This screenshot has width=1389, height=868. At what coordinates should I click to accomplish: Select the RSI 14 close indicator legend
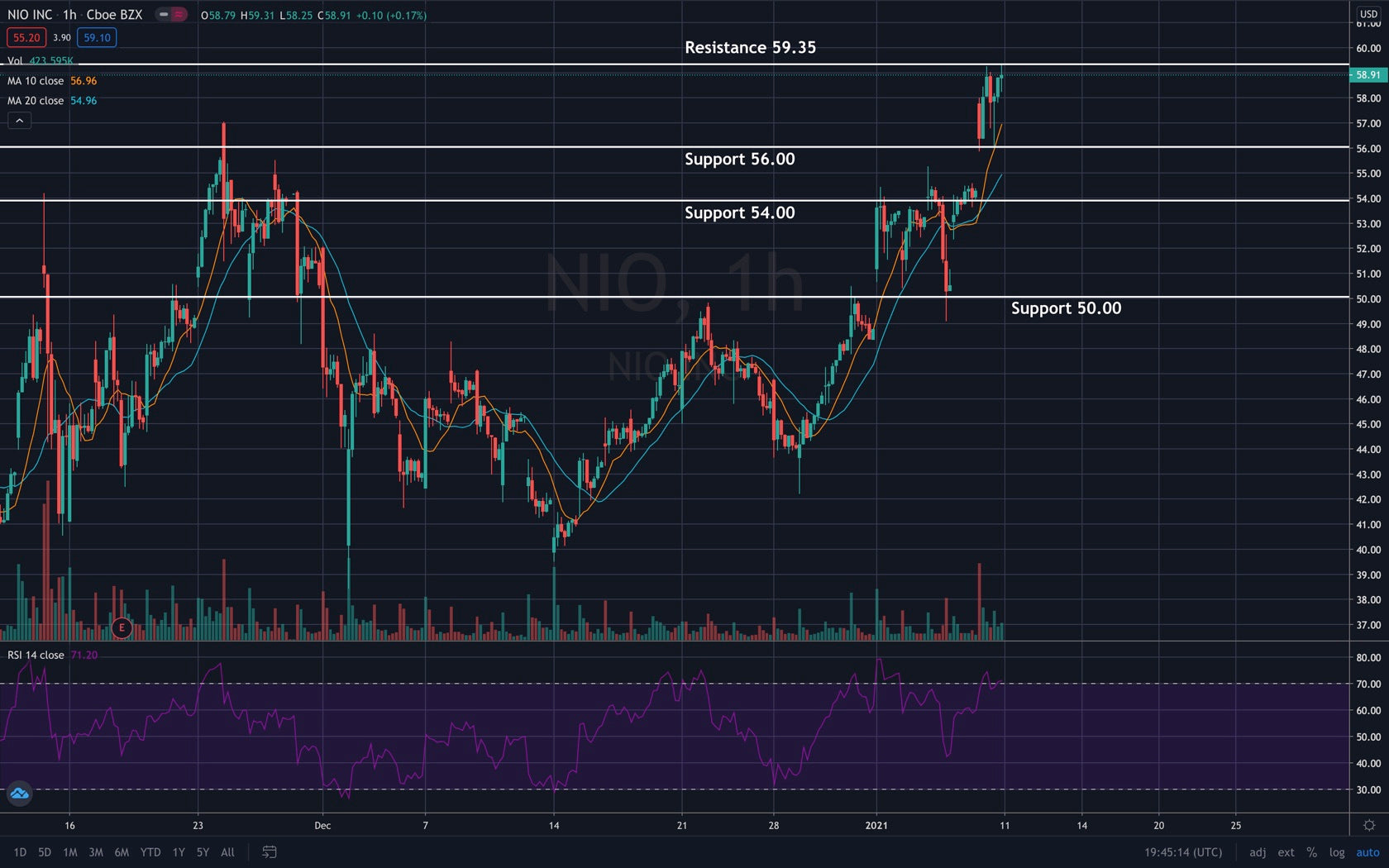[36, 655]
